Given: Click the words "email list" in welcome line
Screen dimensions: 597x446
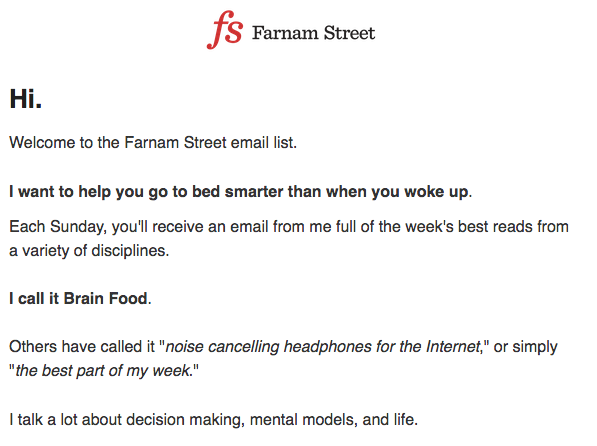Looking at the screenshot, I should tap(263, 142).
